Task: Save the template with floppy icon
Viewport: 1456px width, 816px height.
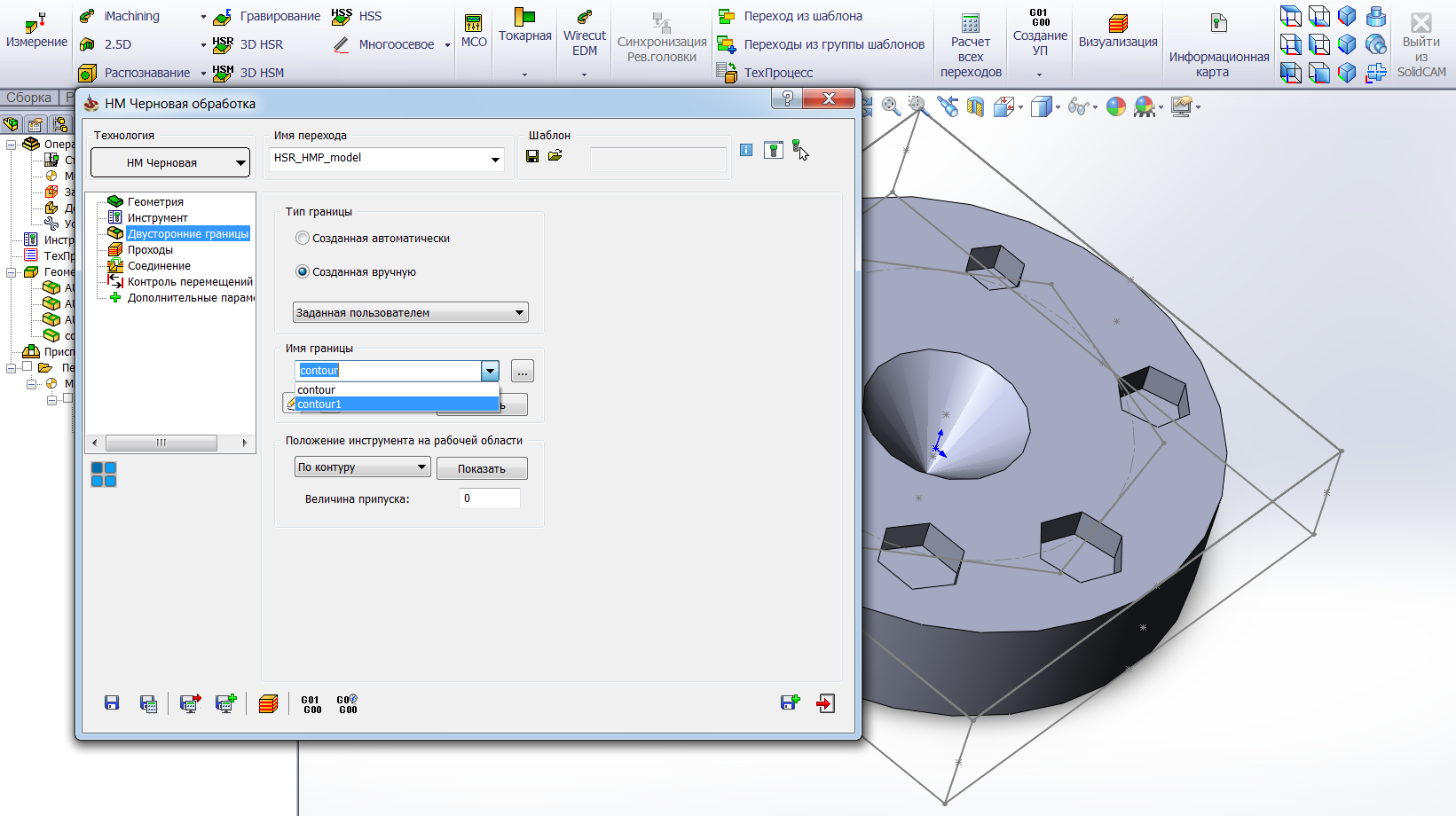Action: pos(532,156)
